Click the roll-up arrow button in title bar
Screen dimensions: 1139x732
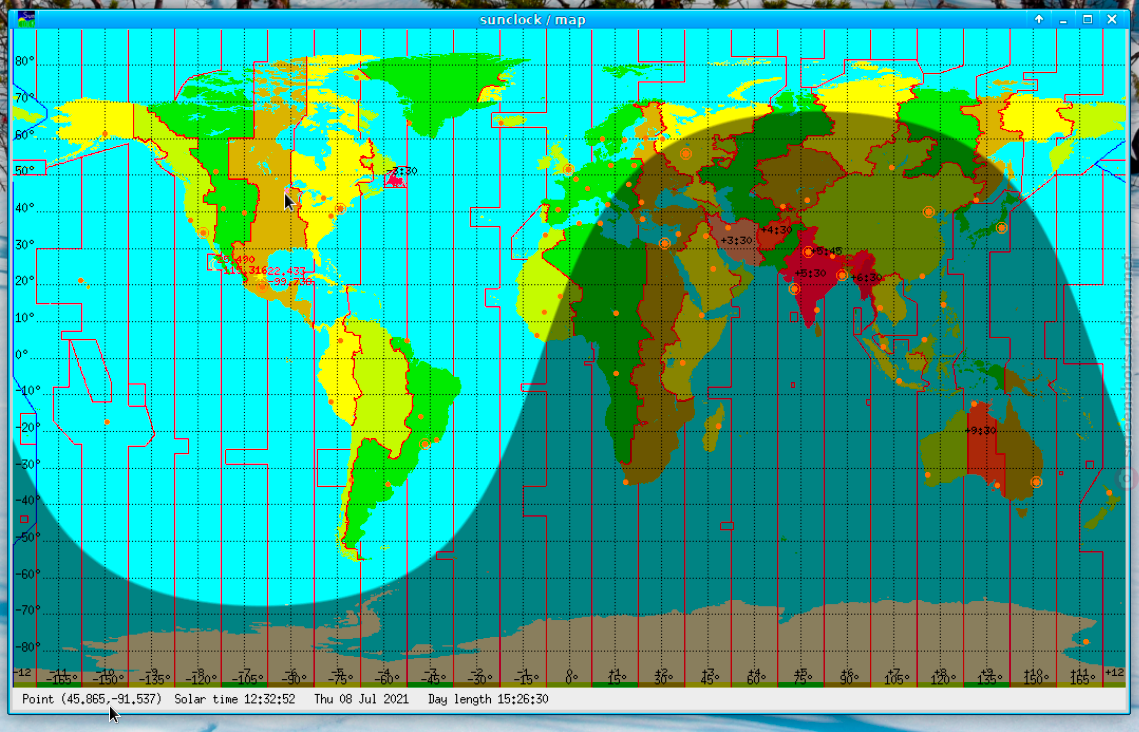coord(1039,20)
